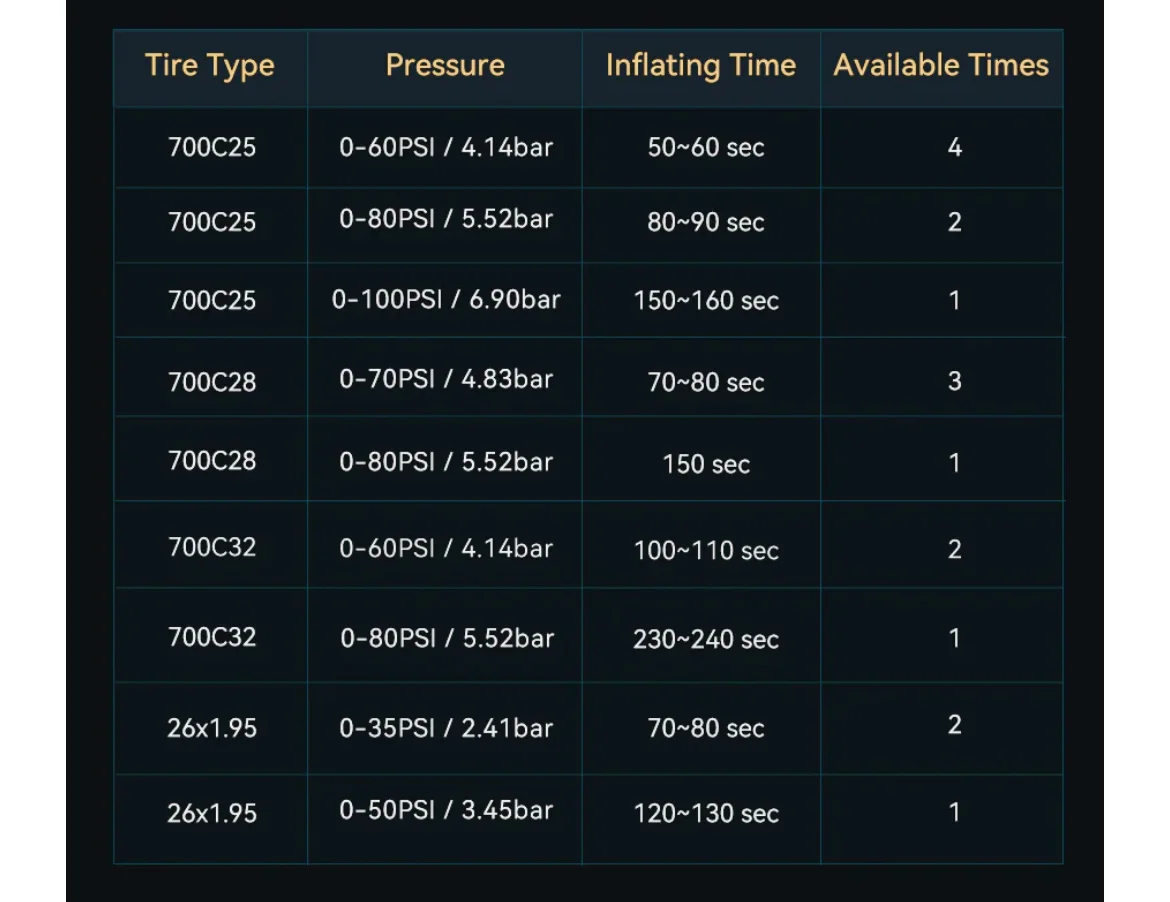Select the 0-50PSI / 3.45bar pressure cell
Viewport: 1170px width, 902px height.
(x=446, y=810)
